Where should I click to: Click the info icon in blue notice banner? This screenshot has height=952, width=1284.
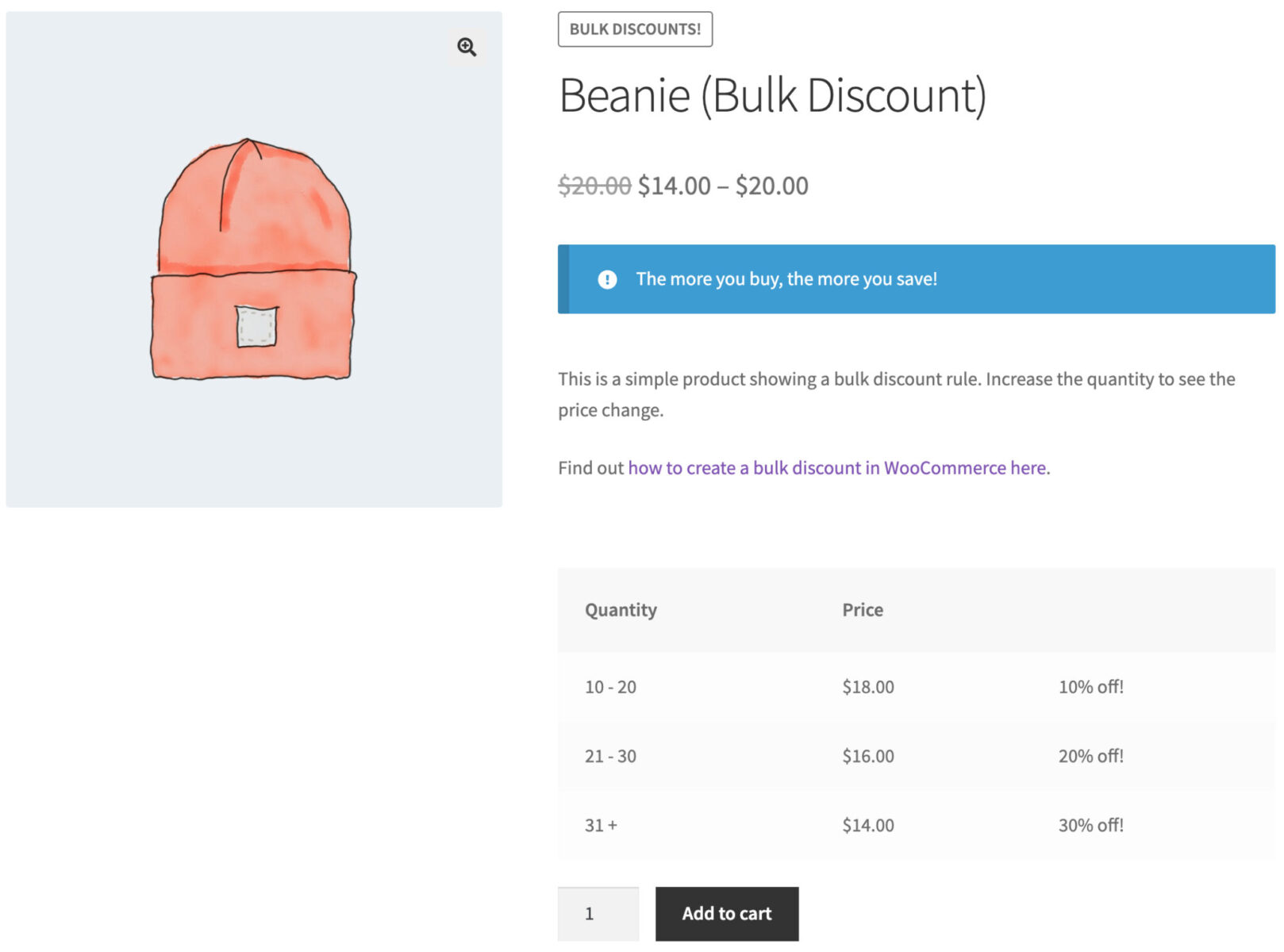(x=606, y=278)
